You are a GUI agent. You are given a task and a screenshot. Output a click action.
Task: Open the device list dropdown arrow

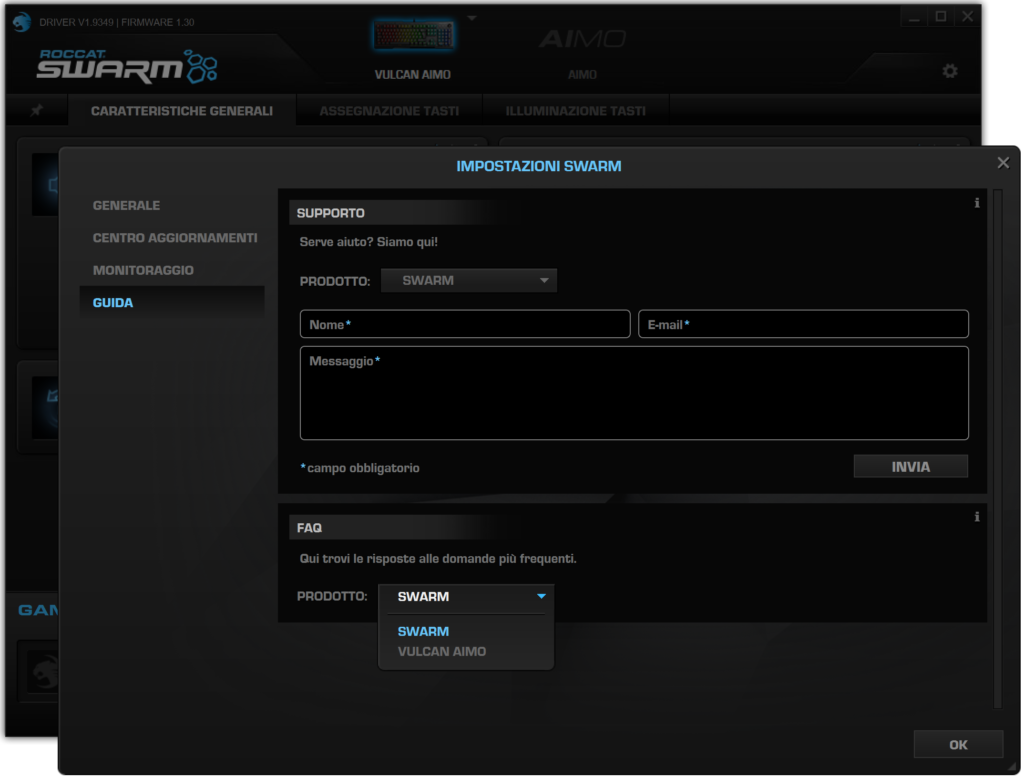[x=472, y=18]
